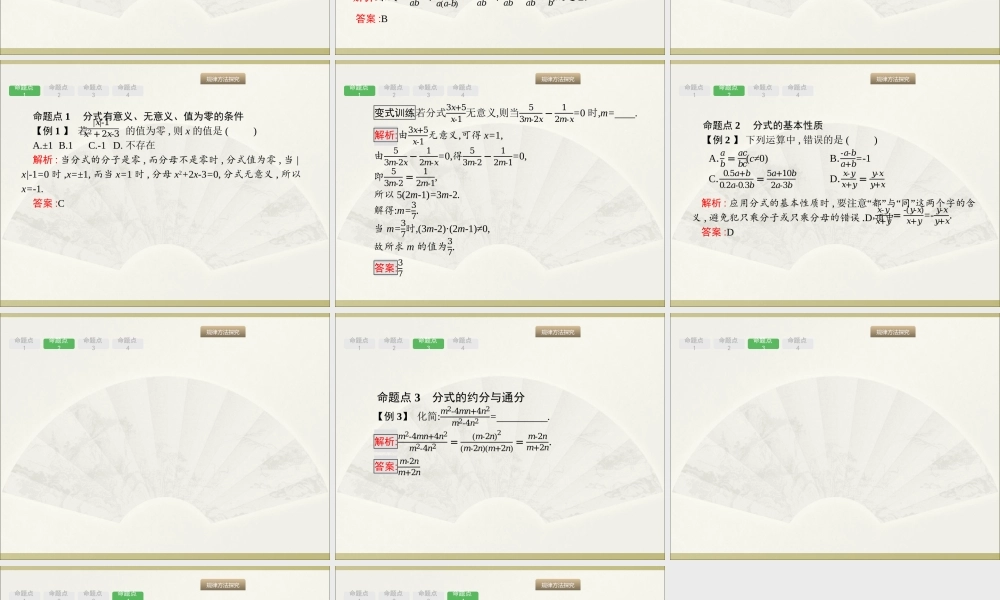This screenshot has width=1000, height=600.
Task: Select 命题点 2 chip on the 例3 slide
Action: pos(393,342)
